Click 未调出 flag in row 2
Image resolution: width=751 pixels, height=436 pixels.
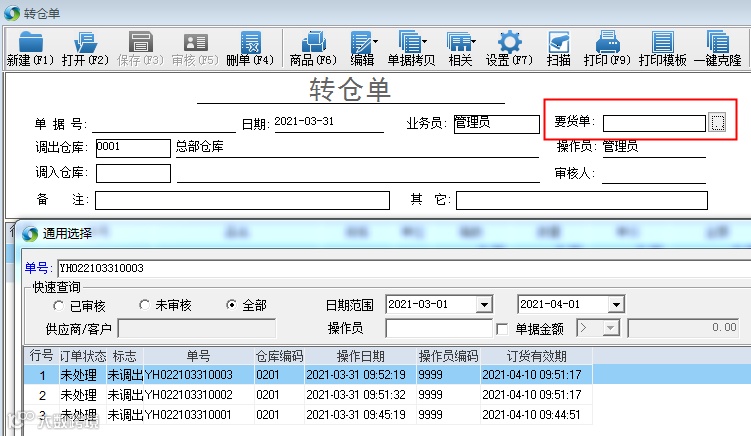point(125,395)
